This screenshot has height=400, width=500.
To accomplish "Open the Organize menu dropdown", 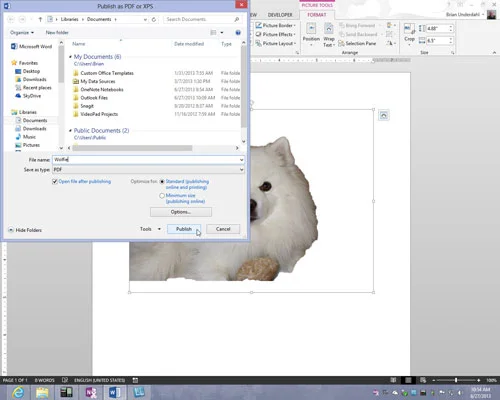I will click(22, 33).
